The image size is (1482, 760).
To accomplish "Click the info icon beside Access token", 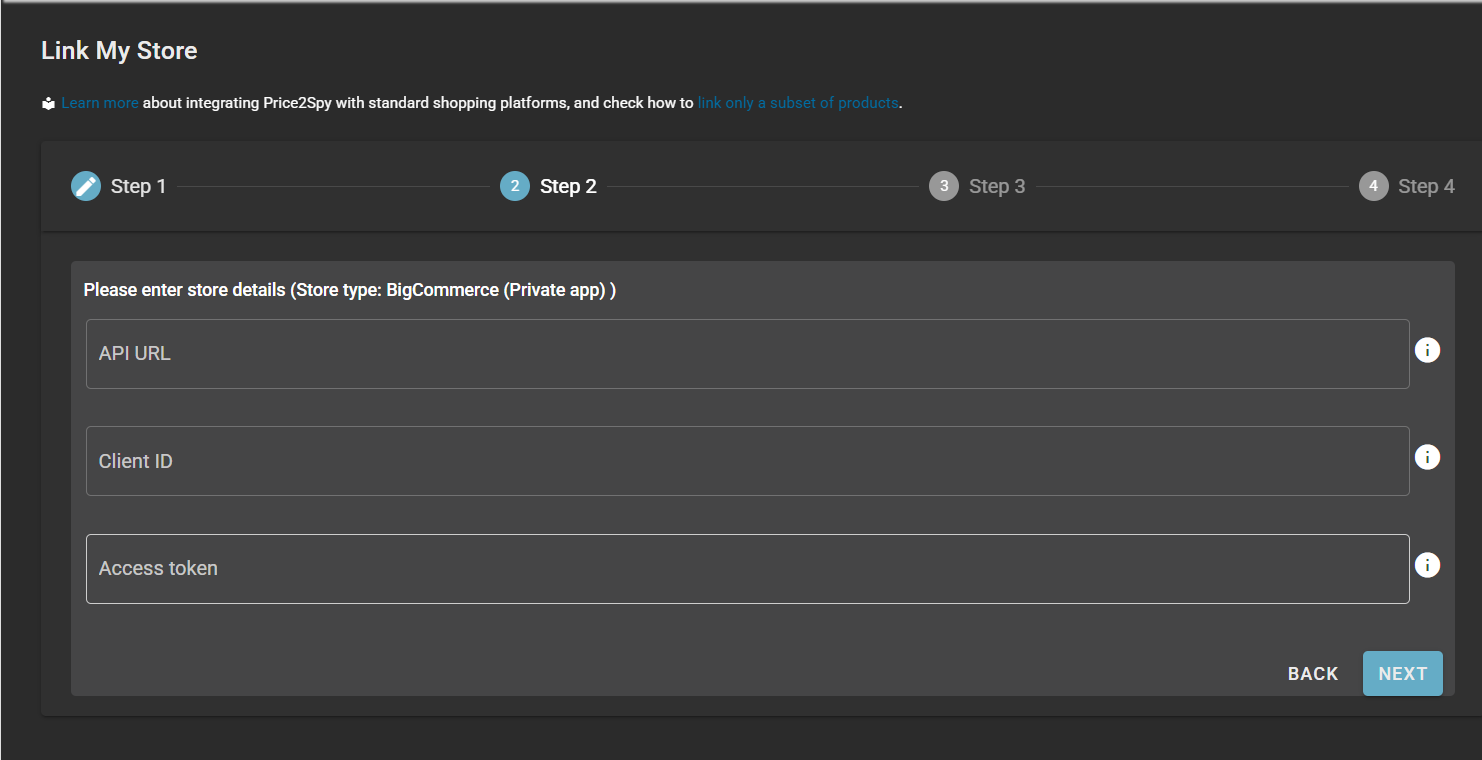I will click(x=1427, y=565).
